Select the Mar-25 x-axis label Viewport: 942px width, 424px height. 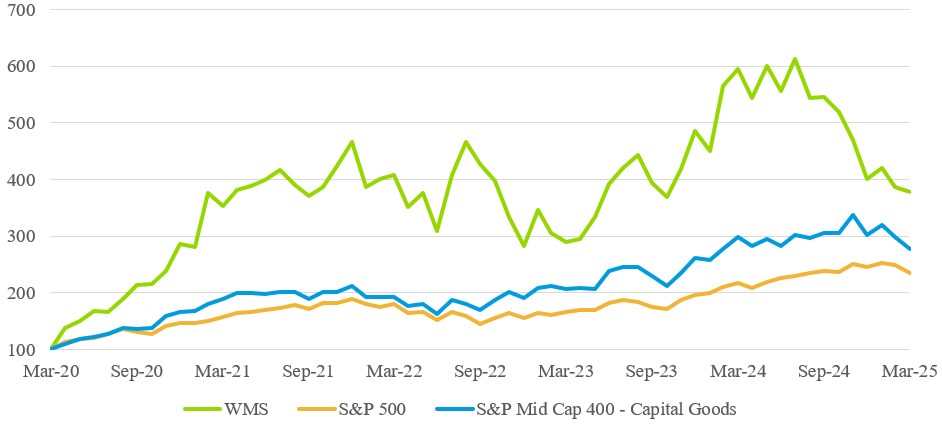(x=908, y=371)
